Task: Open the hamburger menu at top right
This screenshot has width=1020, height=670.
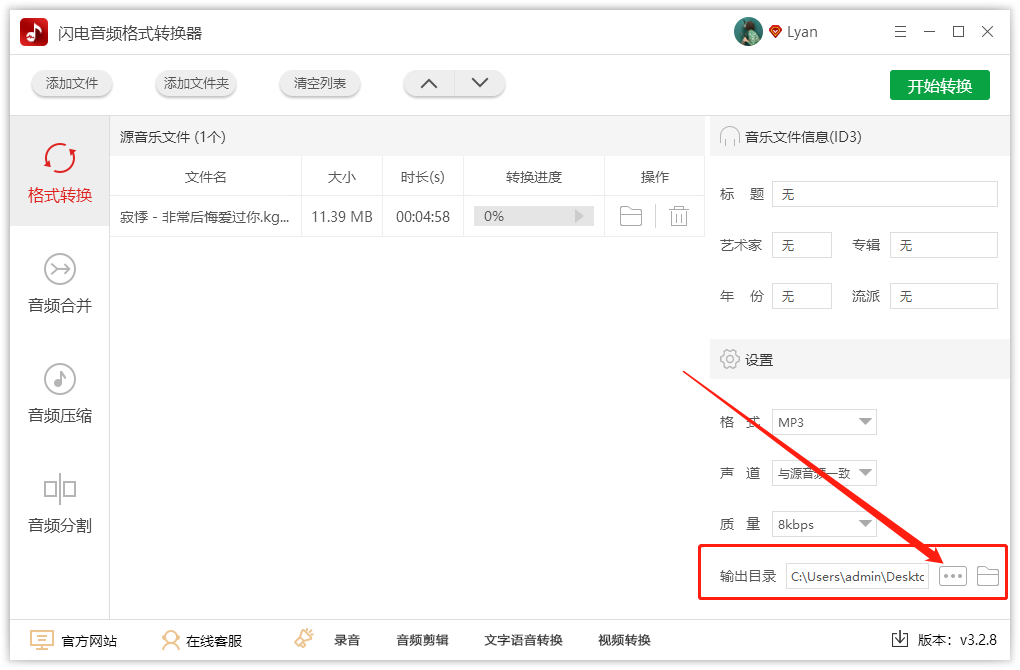Action: point(899,31)
